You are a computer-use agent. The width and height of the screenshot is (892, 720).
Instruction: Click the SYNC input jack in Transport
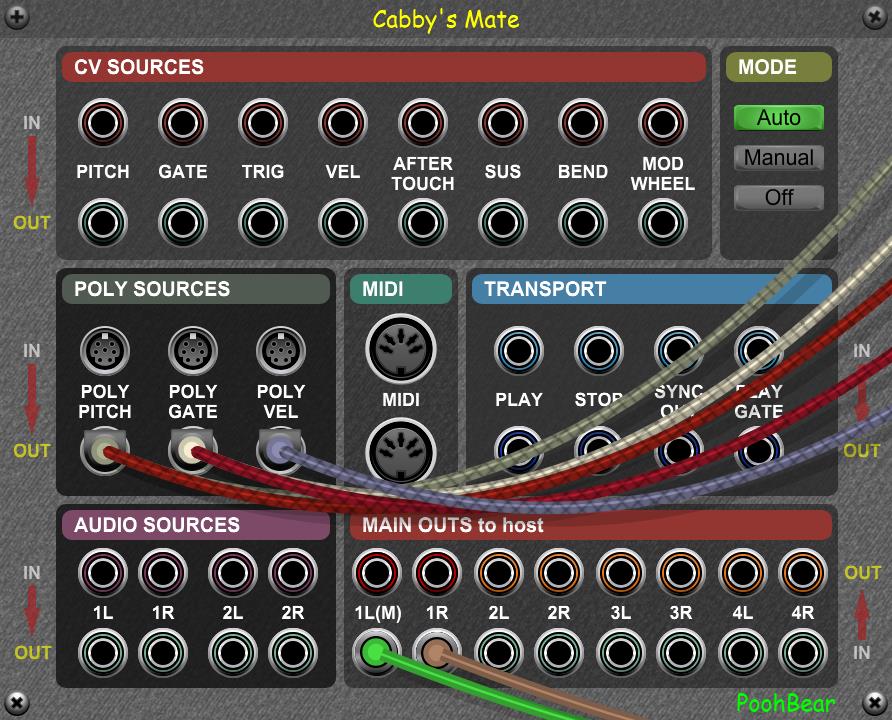tap(679, 351)
